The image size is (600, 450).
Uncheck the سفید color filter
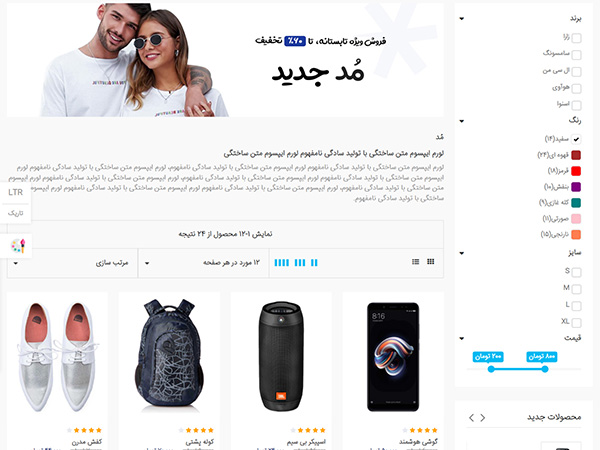click(x=576, y=139)
